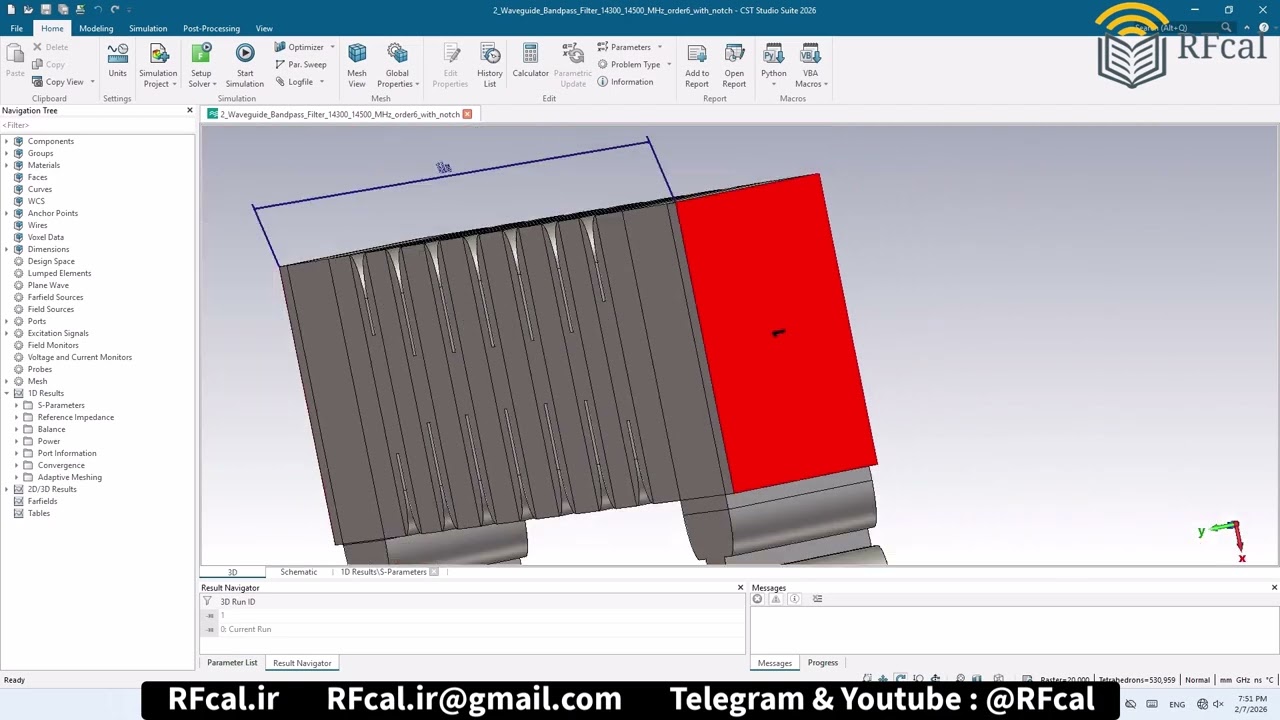Image resolution: width=1280 pixels, height=720 pixels.
Task: Close the Messages panel
Action: click(1274, 588)
